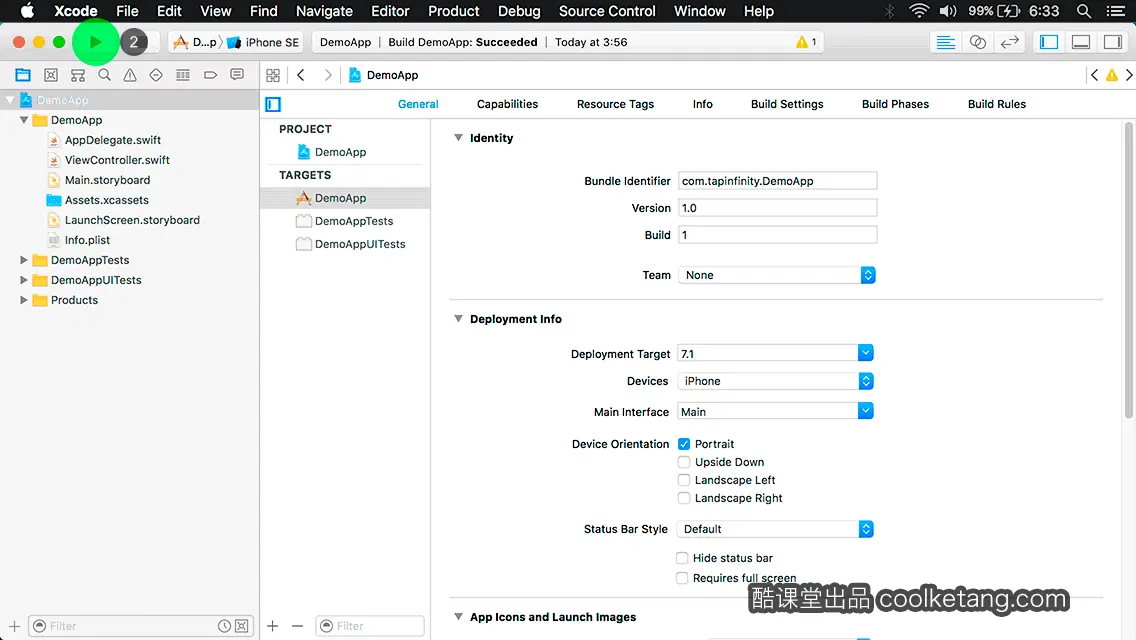This screenshot has height=640, width=1136.
Task: Expand the DemoAppUITests folder
Action: tap(23, 280)
